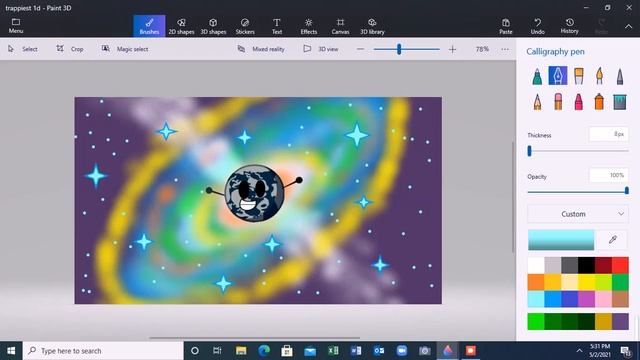This screenshot has width=640, height=360.
Task: Click the Opacity value field
Action: coord(608,176)
